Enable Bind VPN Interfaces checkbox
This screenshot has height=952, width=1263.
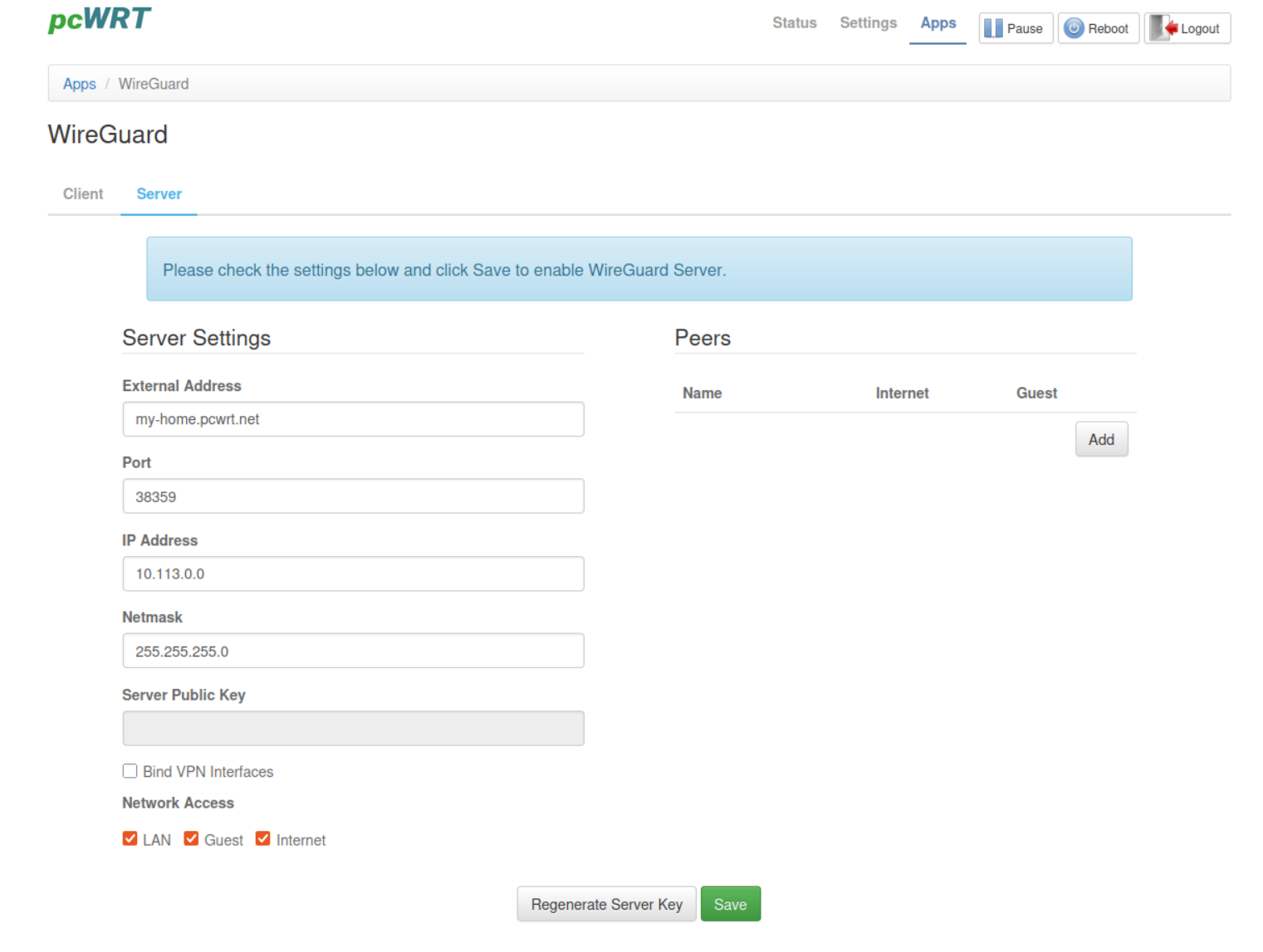(x=130, y=771)
